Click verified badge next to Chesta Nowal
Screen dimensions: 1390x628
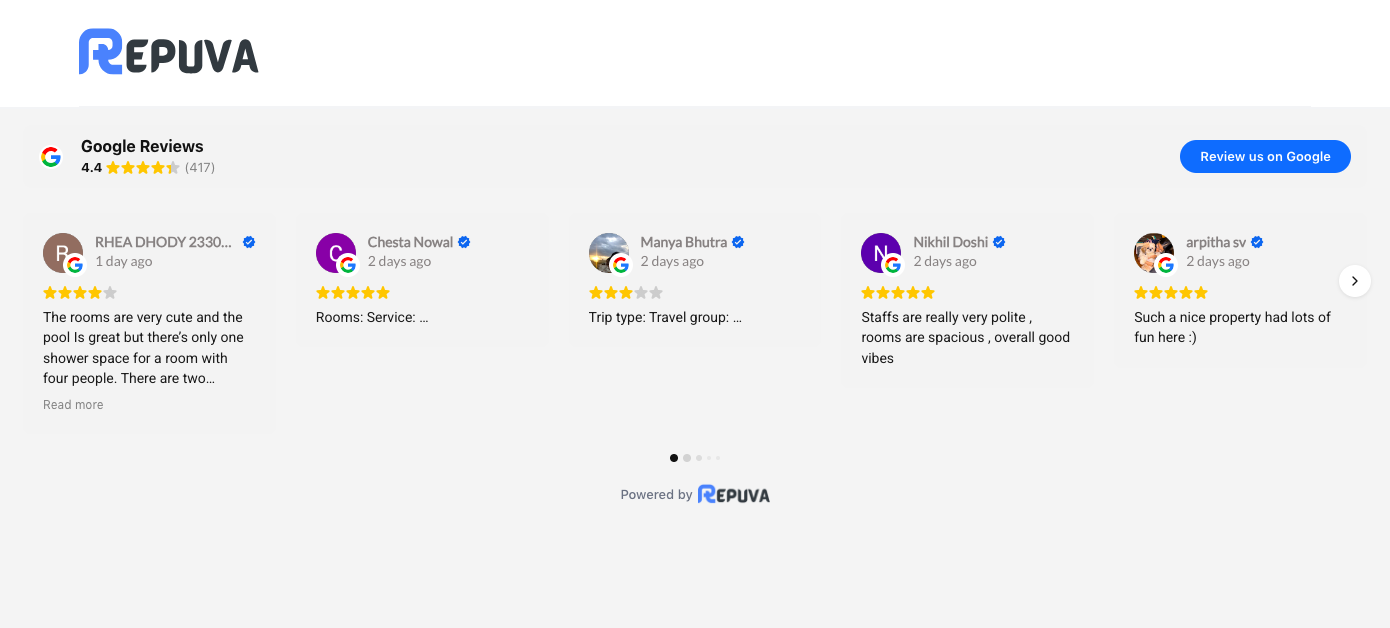(464, 242)
